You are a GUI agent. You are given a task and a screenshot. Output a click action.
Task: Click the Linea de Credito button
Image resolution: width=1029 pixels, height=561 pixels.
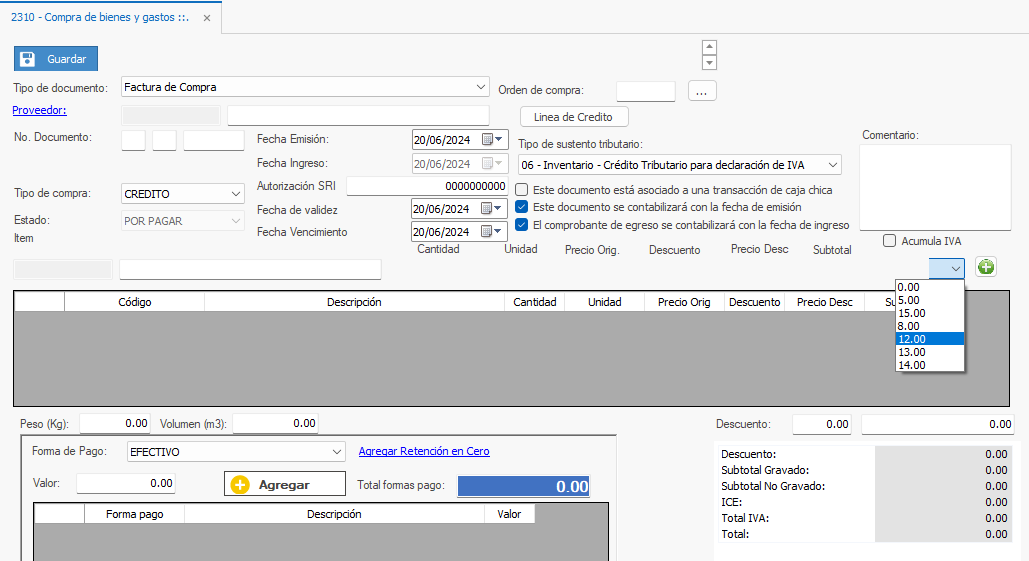coord(574,117)
